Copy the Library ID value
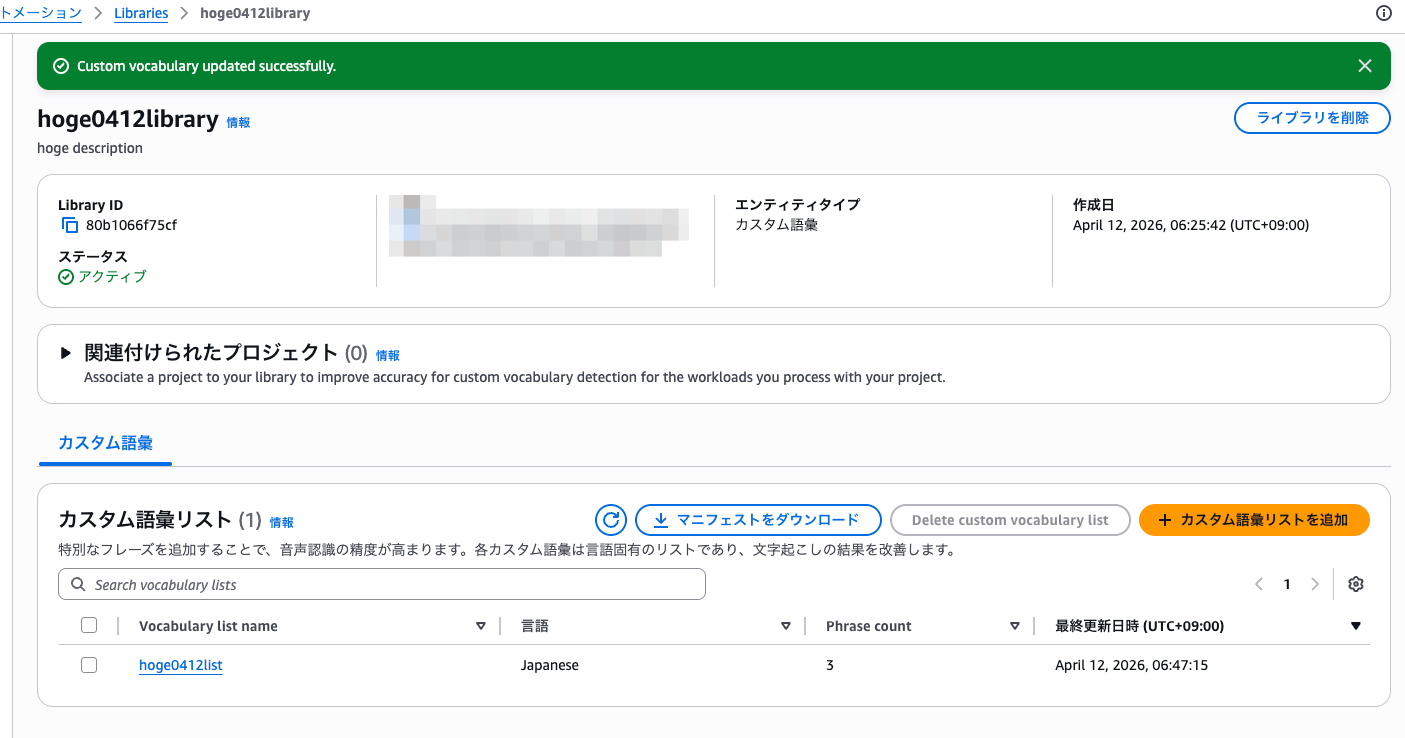The image size is (1405, 738). [x=70, y=225]
